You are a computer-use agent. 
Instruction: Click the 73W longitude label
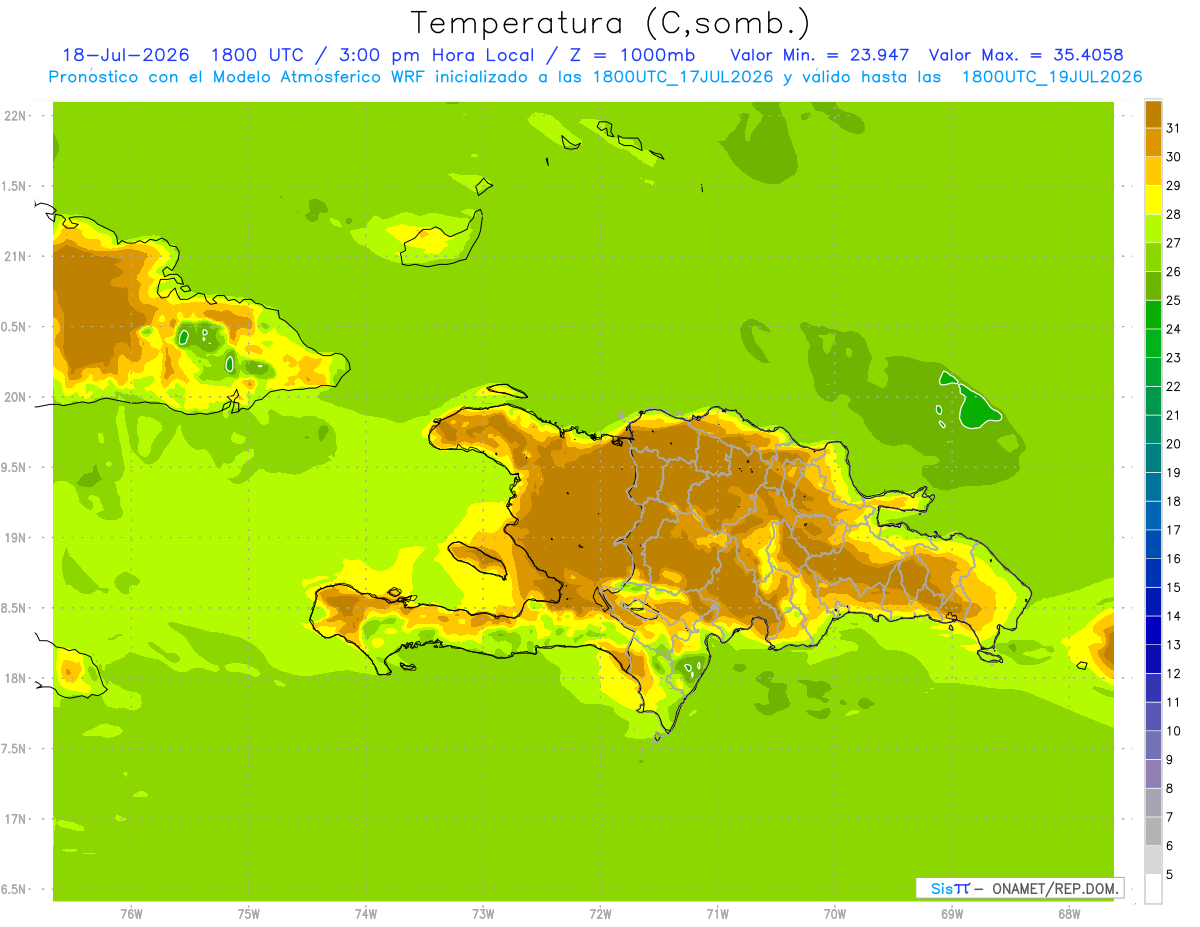coord(482,914)
